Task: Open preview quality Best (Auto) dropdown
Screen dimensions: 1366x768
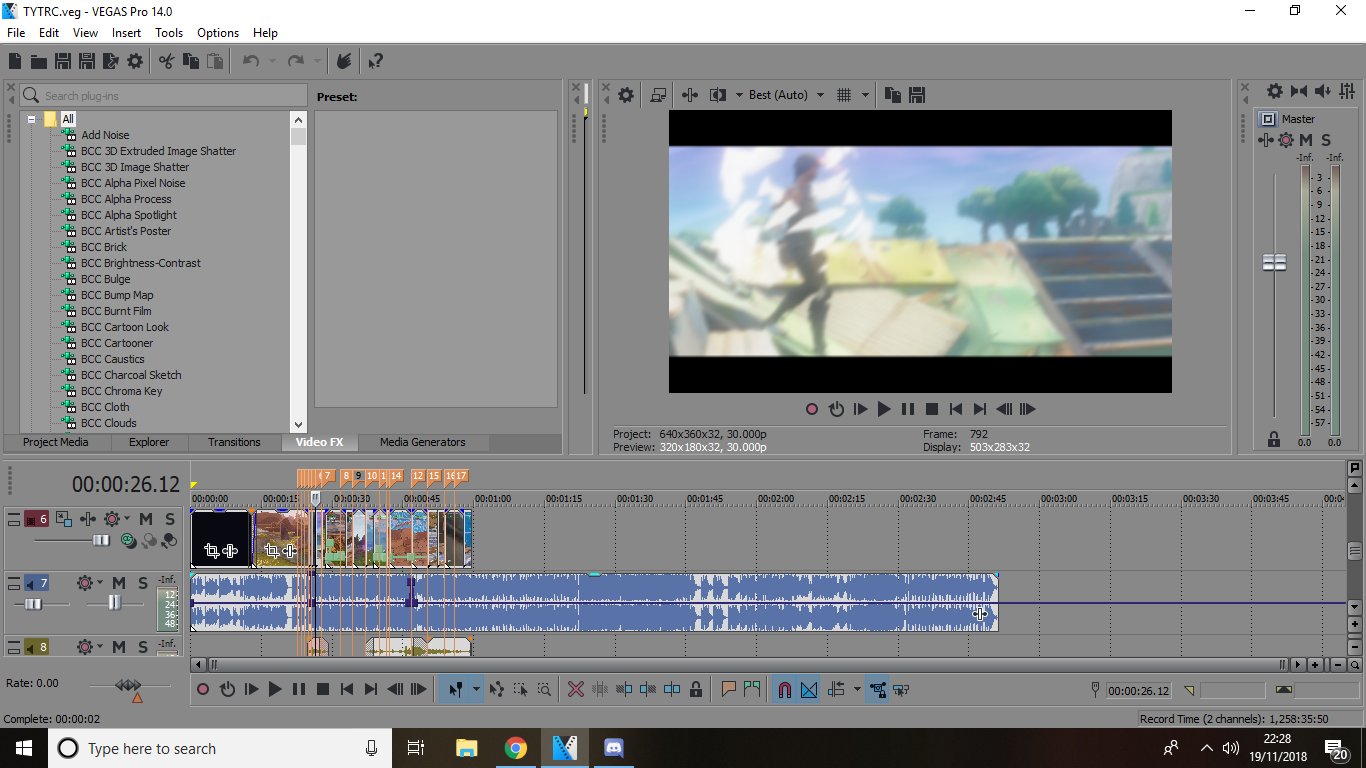Action: tap(820, 95)
